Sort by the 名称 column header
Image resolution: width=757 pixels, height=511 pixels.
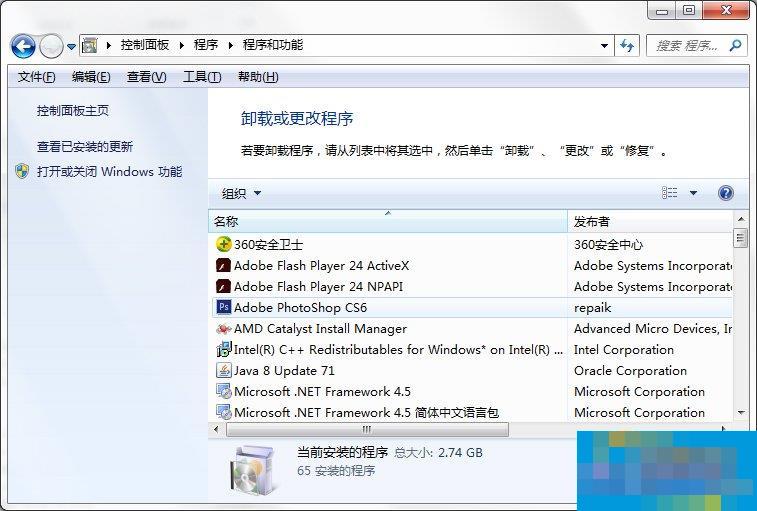pyautogui.click(x=388, y=222)
